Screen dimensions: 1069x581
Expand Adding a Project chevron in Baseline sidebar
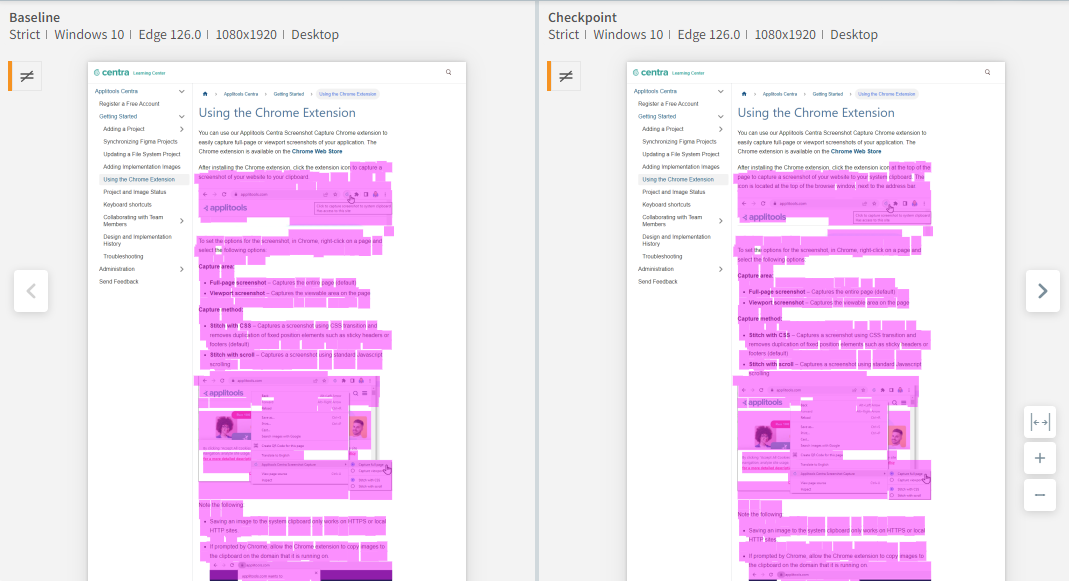tap(181, 129)
